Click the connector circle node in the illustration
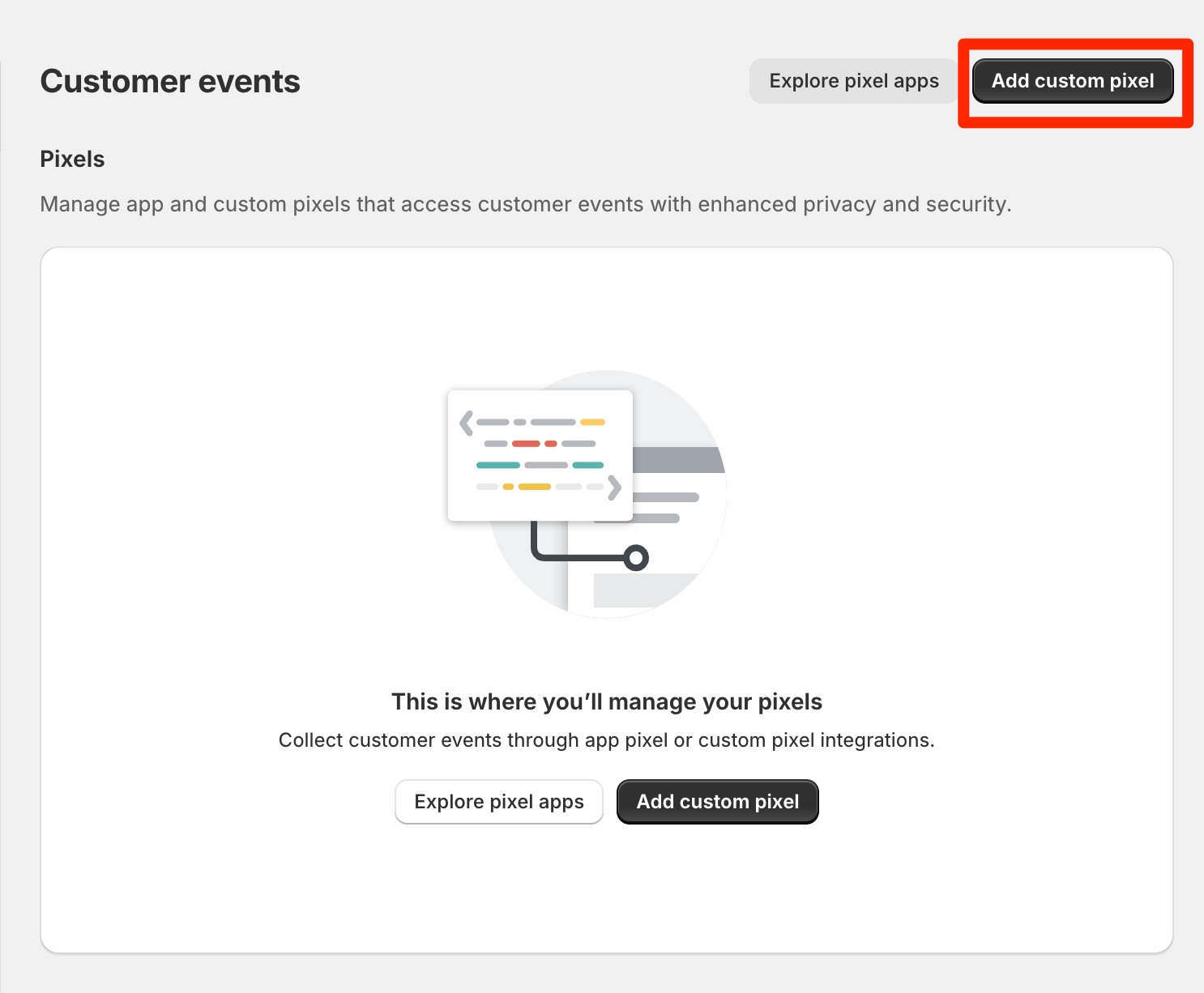 tap(637, 558)
